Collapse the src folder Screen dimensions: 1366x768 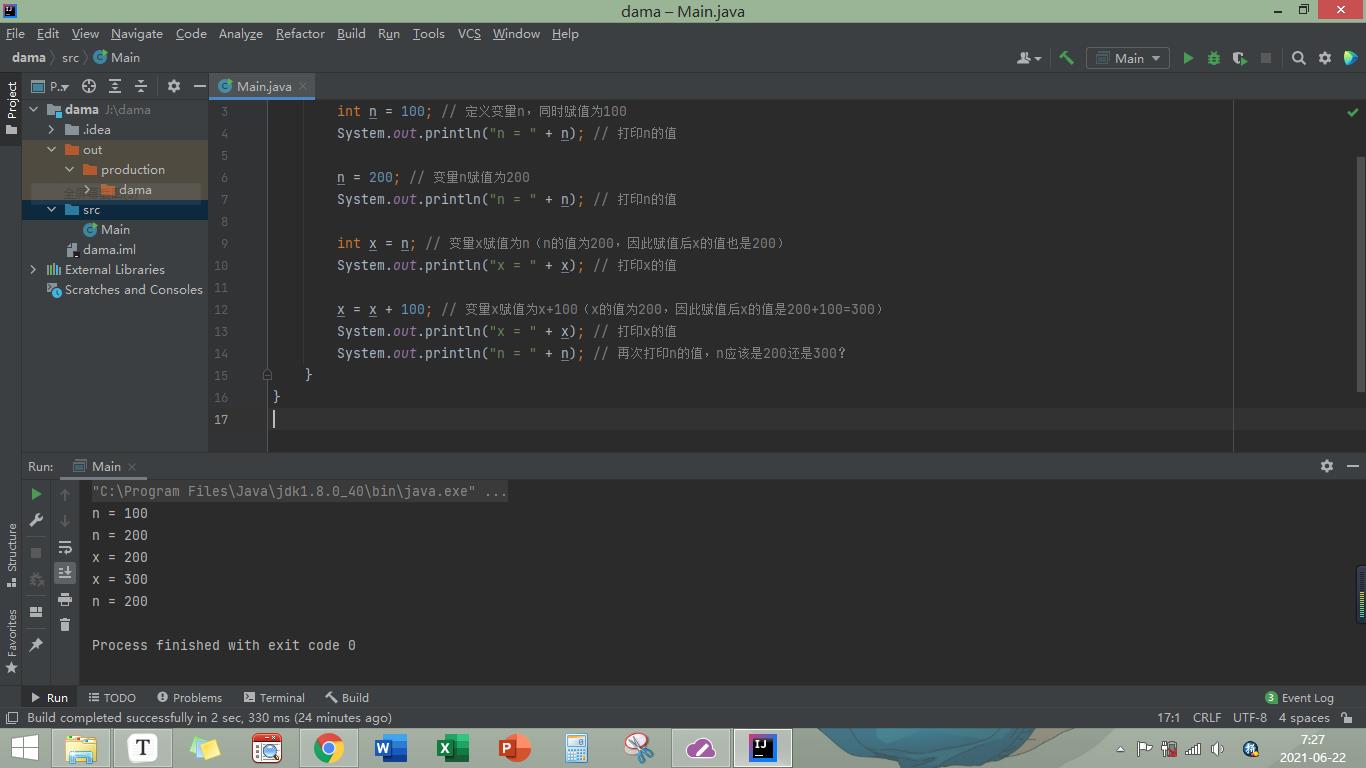click(x=51, y=210)
